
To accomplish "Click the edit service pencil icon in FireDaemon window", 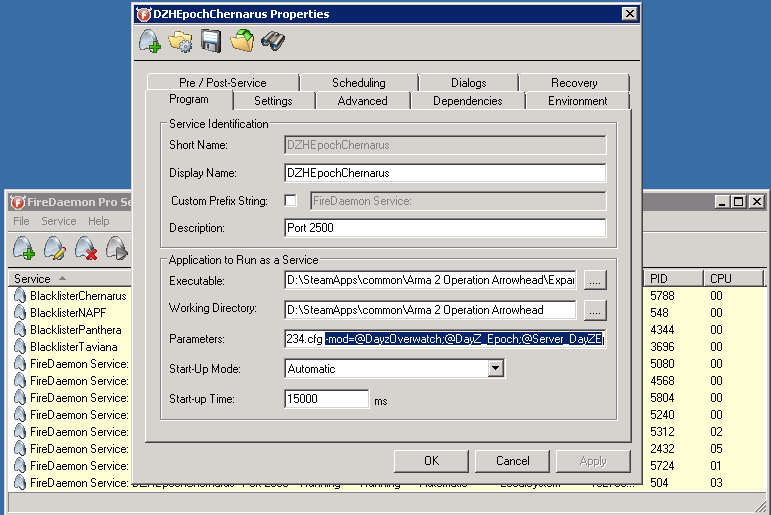I will [x=55, y=247].
